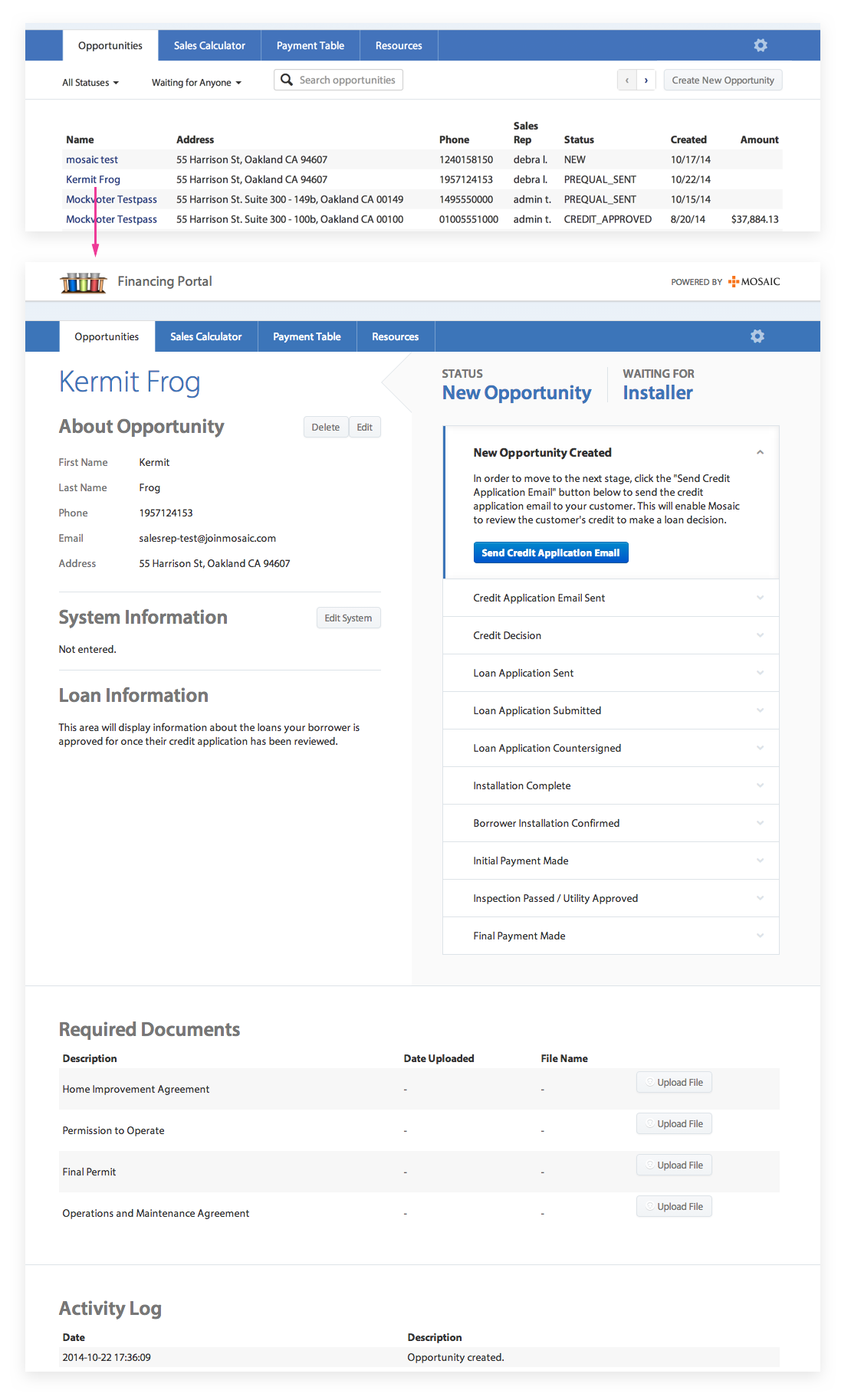The height and width of the screenshot is (1400, 851).
Task: Upload file for Final Permit
Action: tap(674, 1165)
